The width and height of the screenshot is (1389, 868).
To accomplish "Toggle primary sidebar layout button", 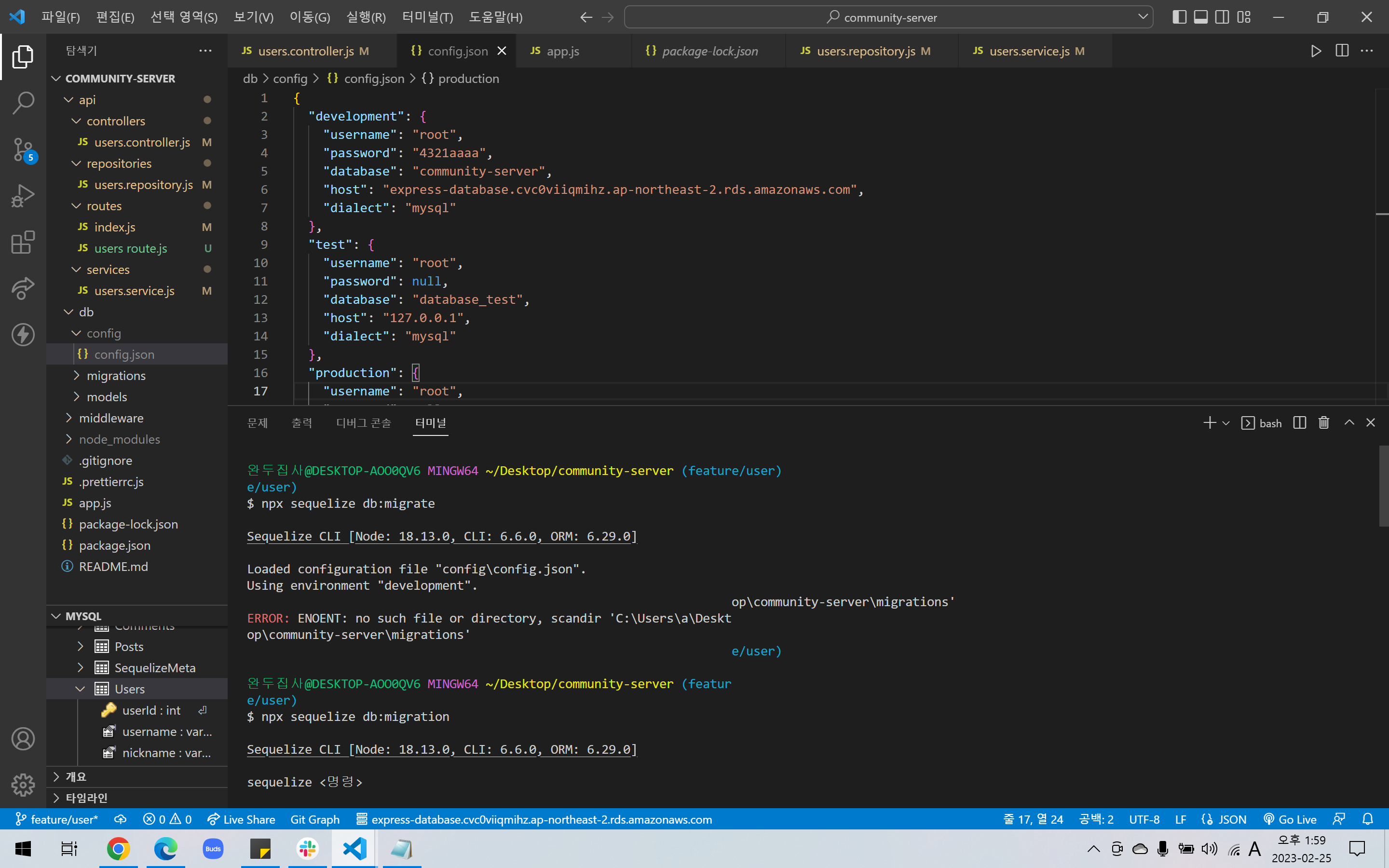I will (1179, 17).
